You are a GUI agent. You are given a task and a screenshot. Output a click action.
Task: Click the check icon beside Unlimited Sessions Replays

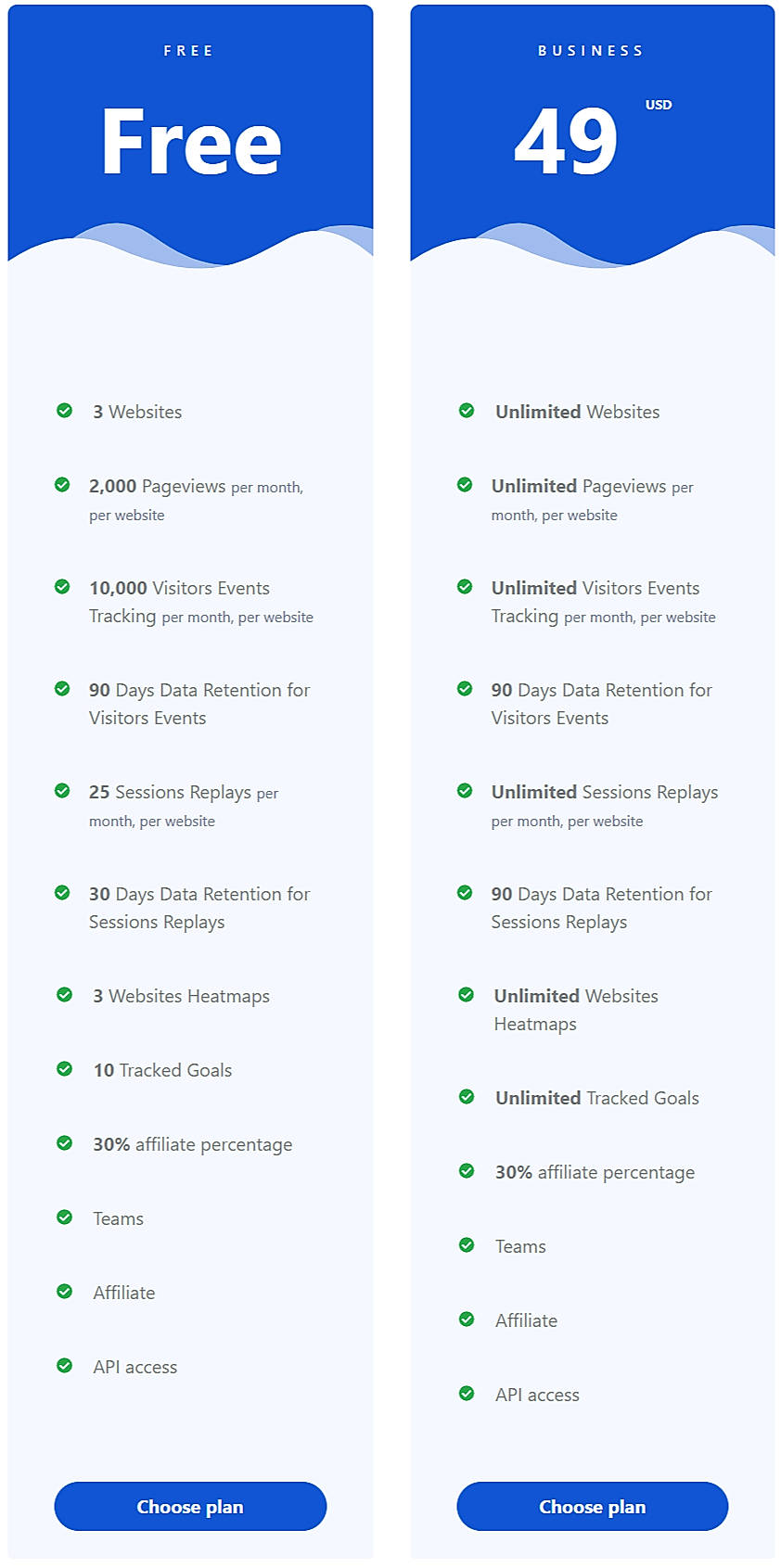click(466, 789)
